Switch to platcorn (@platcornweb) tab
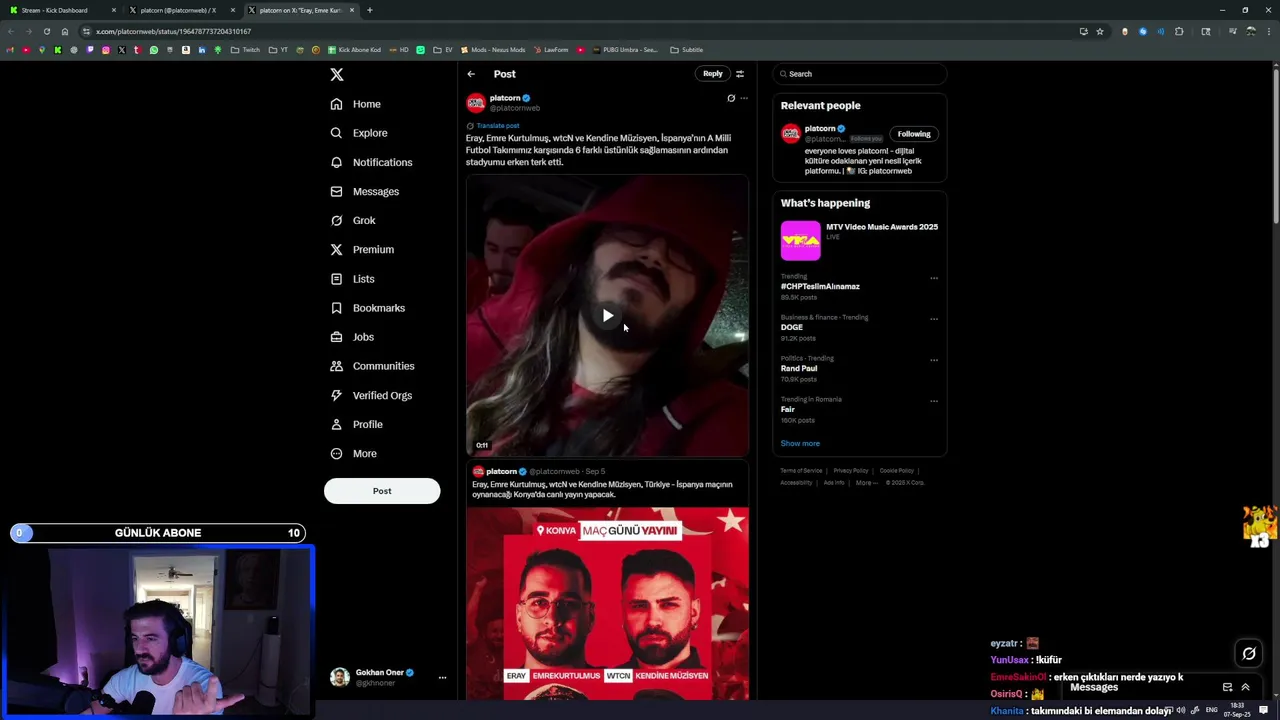 (x=183, y=10)
